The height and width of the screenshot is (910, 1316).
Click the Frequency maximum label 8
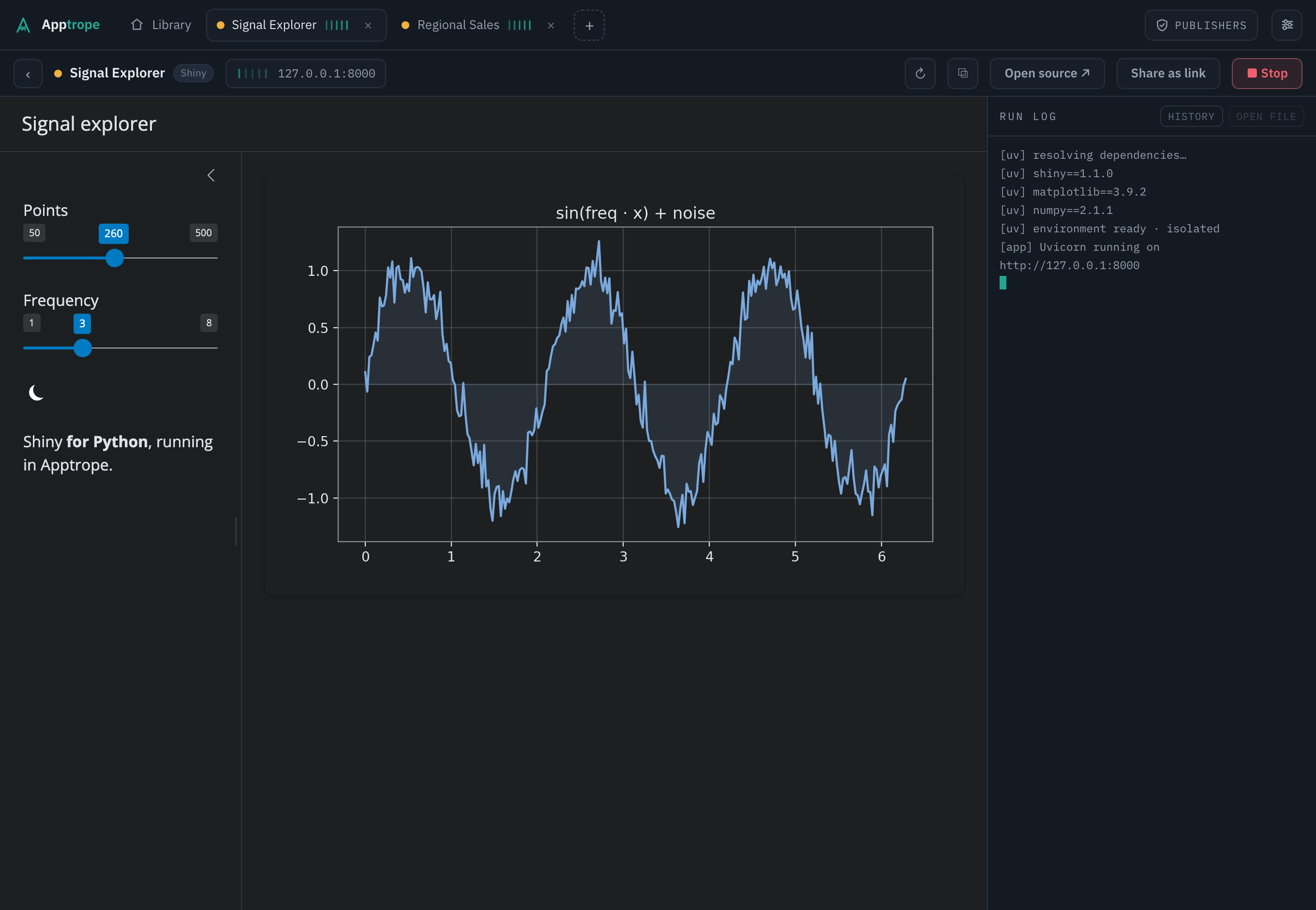pos(209,323)
